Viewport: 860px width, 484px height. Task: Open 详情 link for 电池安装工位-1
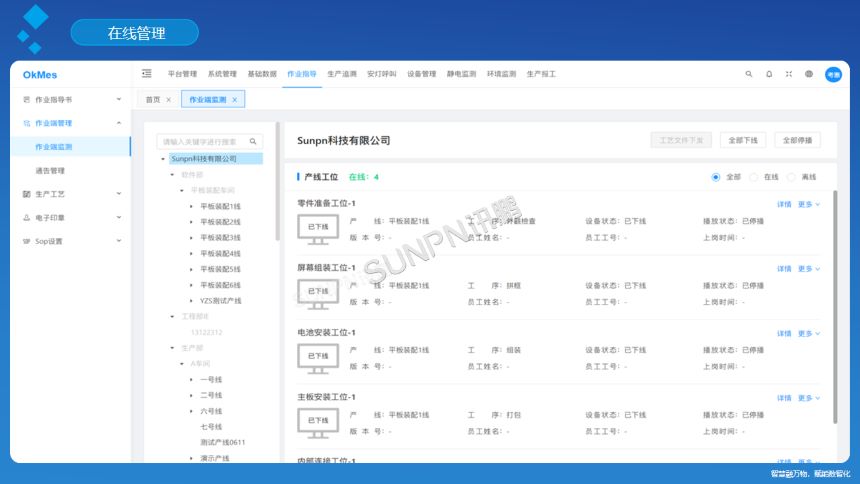(x=784, y=334)
